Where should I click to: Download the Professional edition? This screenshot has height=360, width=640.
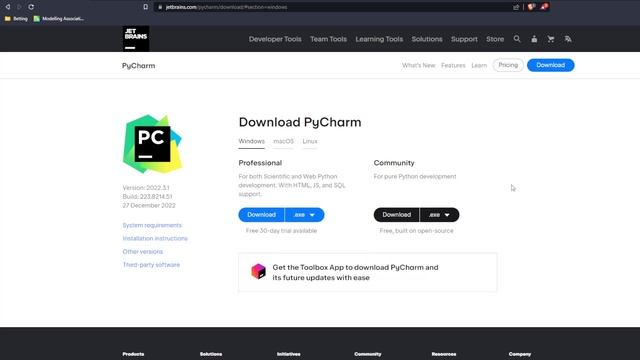pos(261,215)
